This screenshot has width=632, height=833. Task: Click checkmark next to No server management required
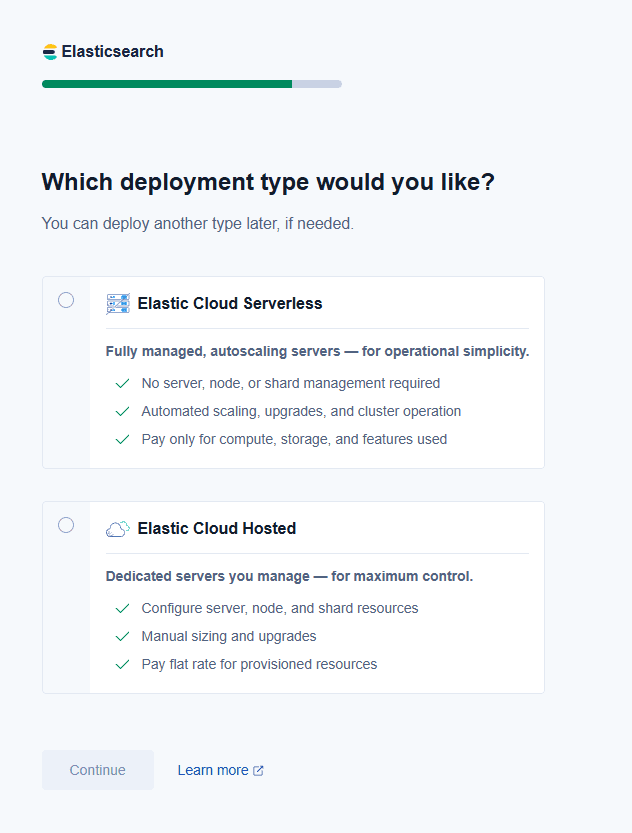(122, 383)
